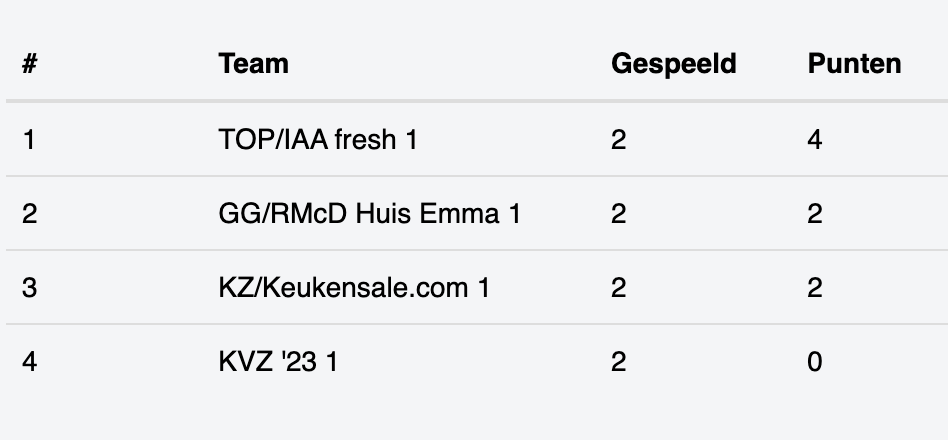Click points value 0 for KVZ '23

tap(814, 362)
